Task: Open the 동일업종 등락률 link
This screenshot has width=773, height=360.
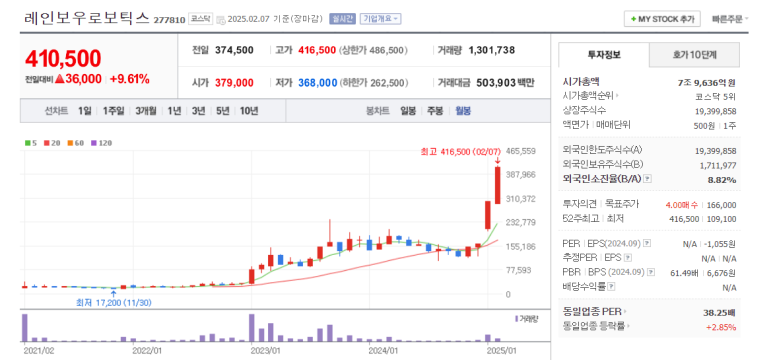Action: 597,326
